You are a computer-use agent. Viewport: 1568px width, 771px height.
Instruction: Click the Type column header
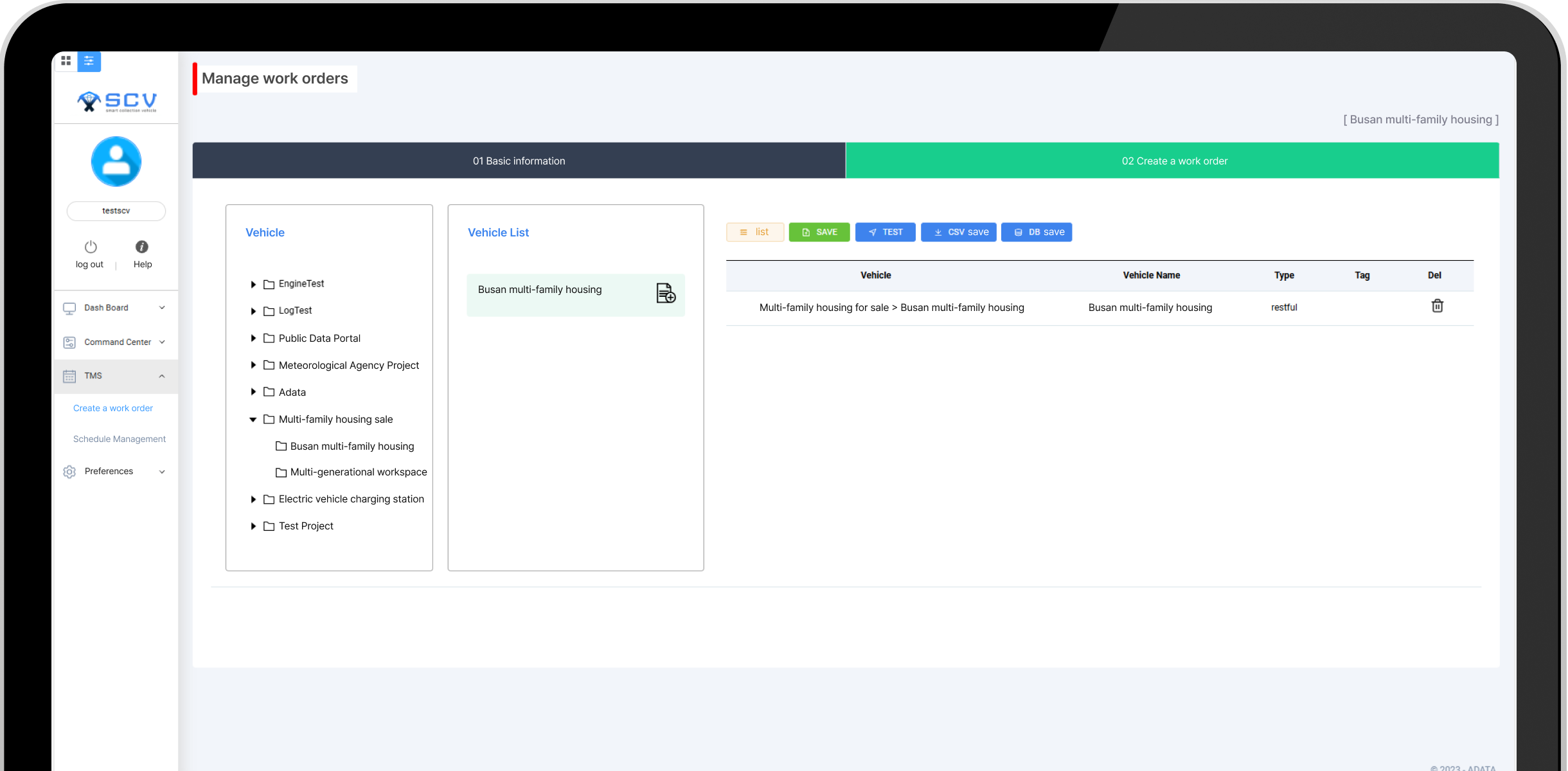click(1284, 275)
